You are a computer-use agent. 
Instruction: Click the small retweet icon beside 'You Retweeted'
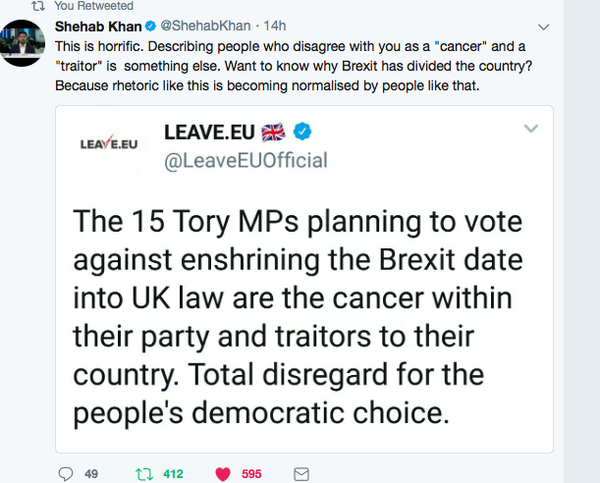39,6
